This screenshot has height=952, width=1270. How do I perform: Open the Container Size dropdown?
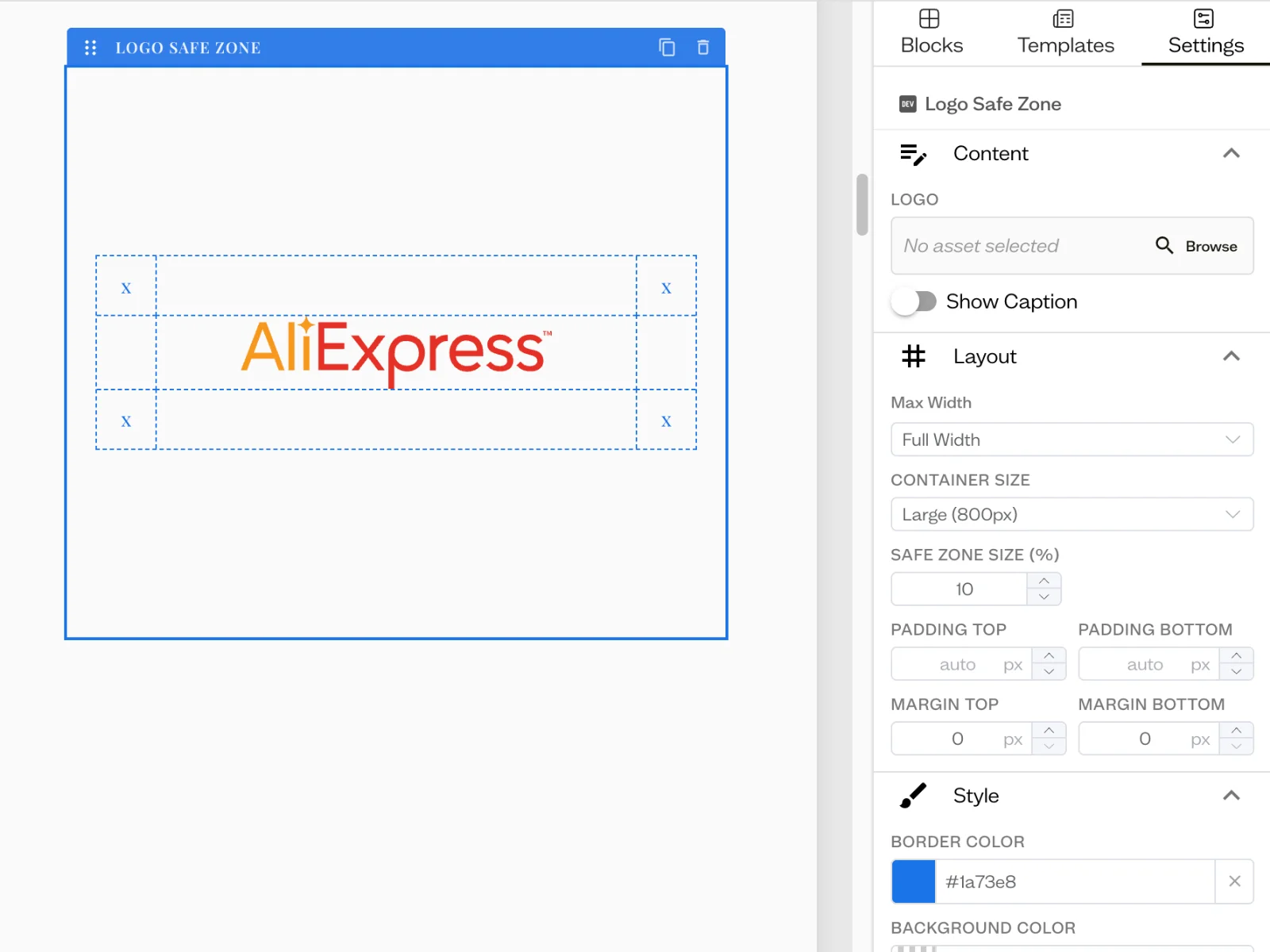point(1072,514)
